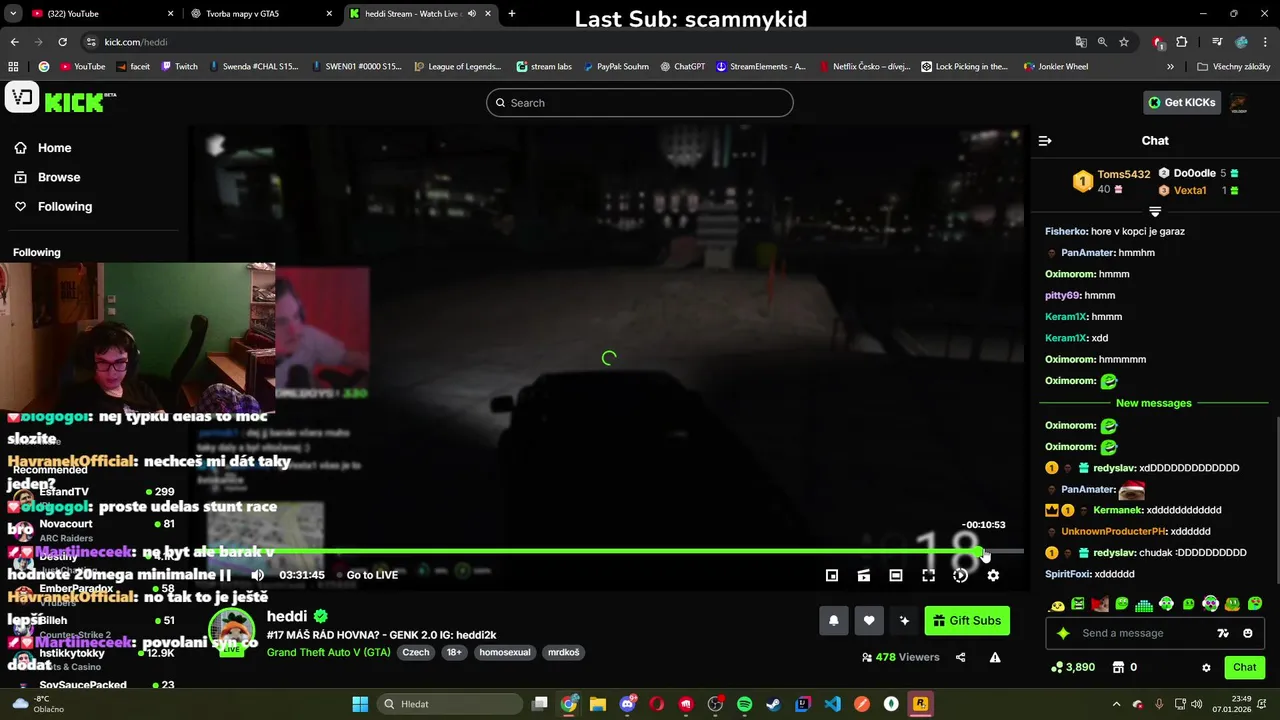This screenshot has width=1280, height=720.
Task: Toggle notifications with the bell button
Action: (834, 621)
